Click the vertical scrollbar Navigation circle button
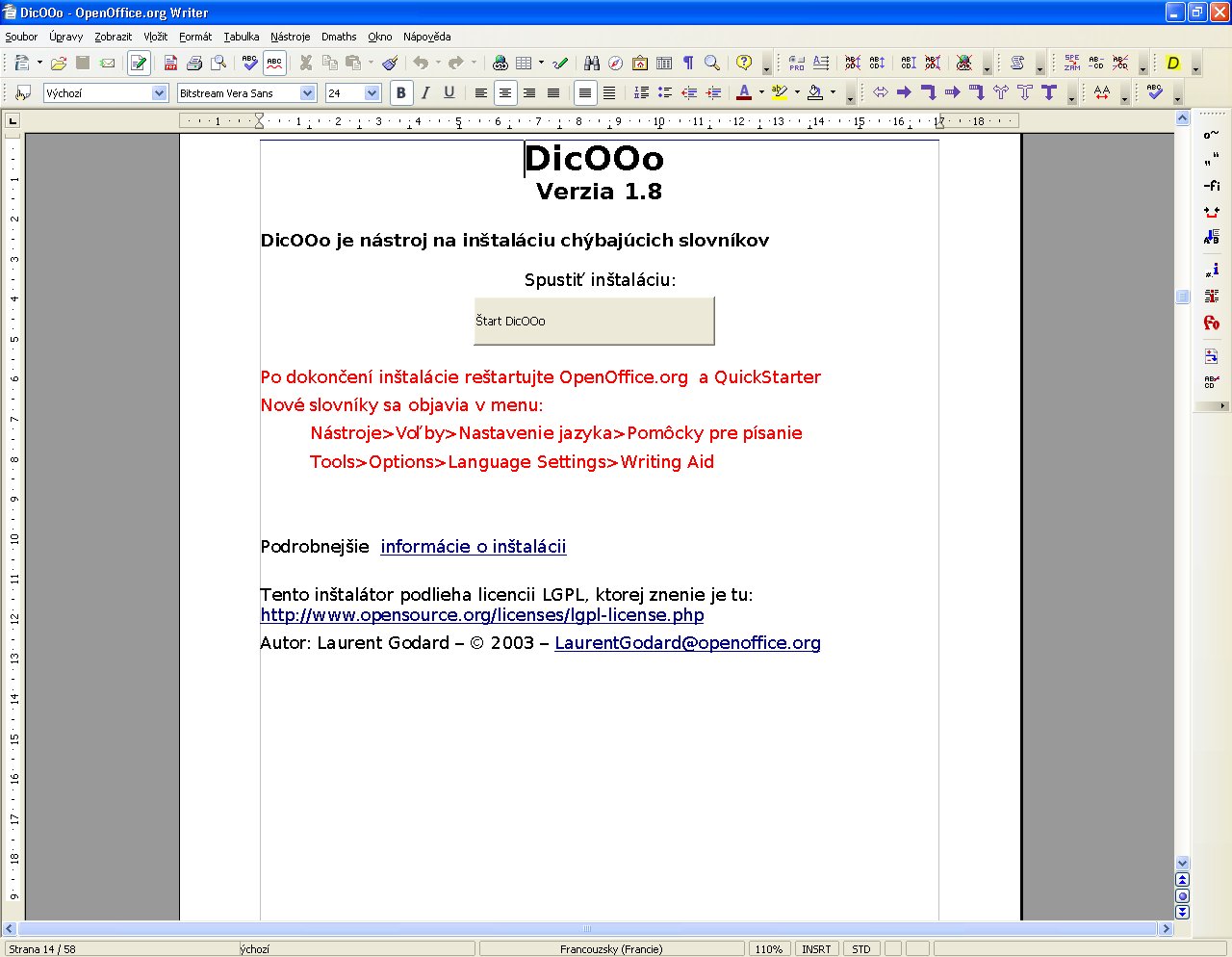Viewport: 1232px width, 957px height. [x=1183, y=896]
